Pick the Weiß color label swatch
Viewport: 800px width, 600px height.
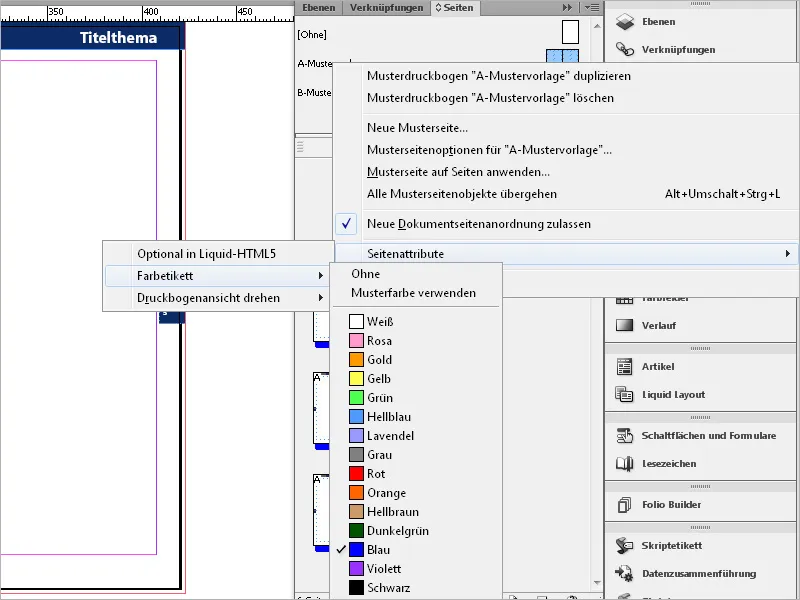356,321
